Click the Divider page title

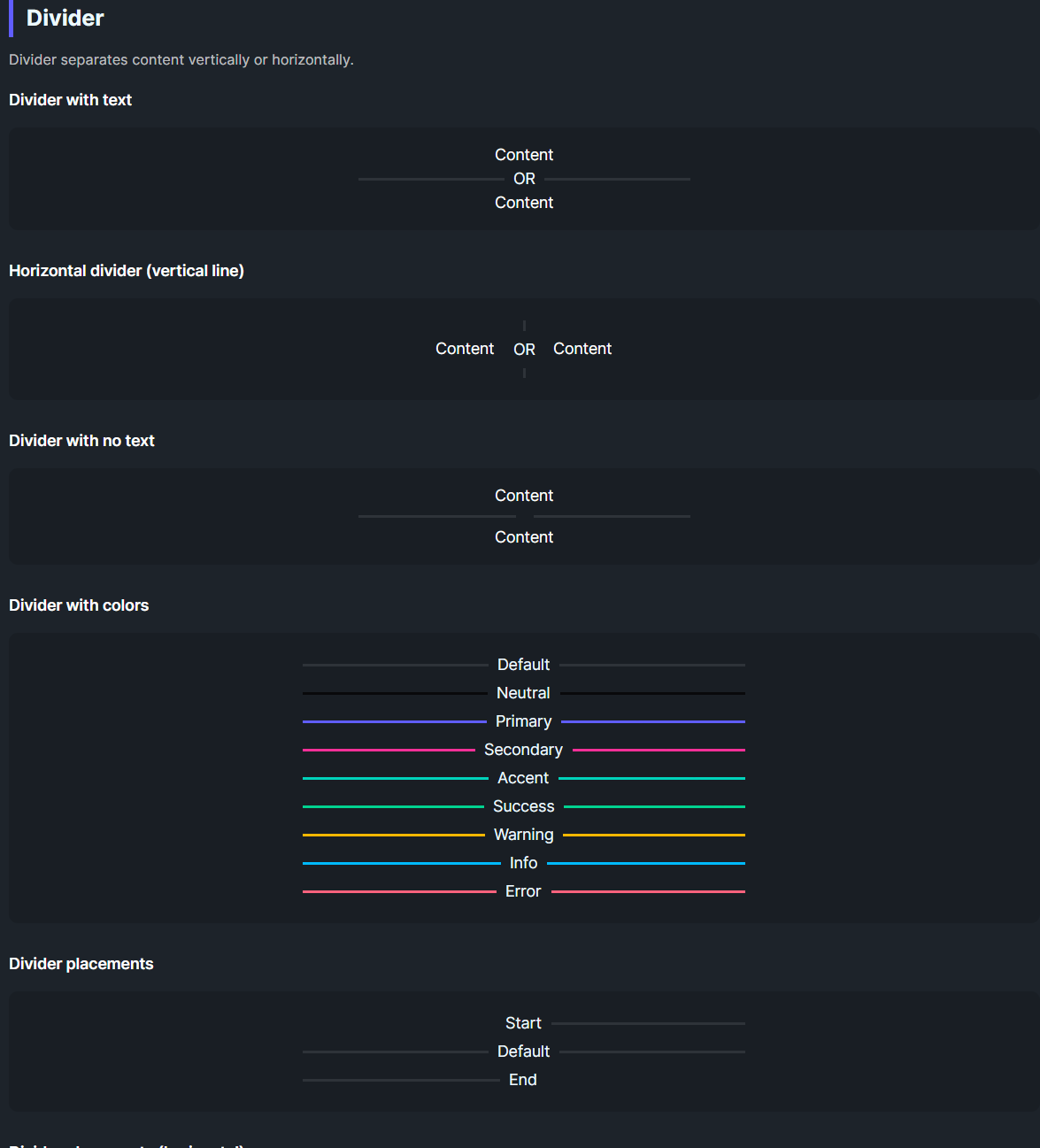(x=65, y=19)
